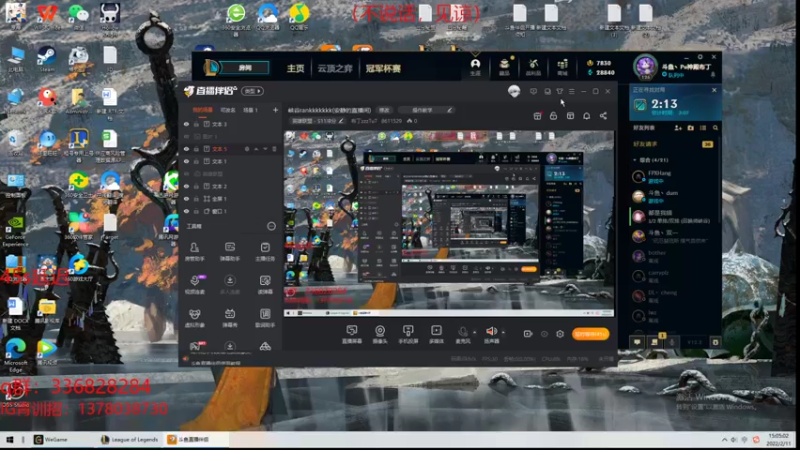Image resolution: width=800 pixels, height=450 pixels.
Task: Click the summoner avatar in League client
Action: (x=645, y=67)
